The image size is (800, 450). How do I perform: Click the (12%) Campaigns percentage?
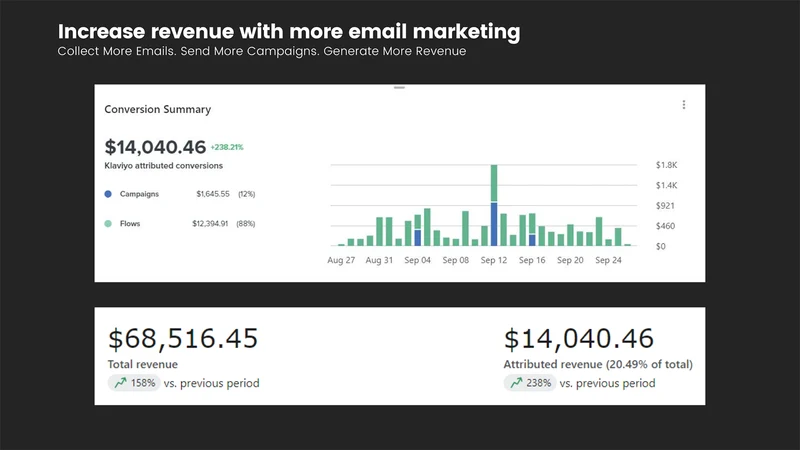246,194
